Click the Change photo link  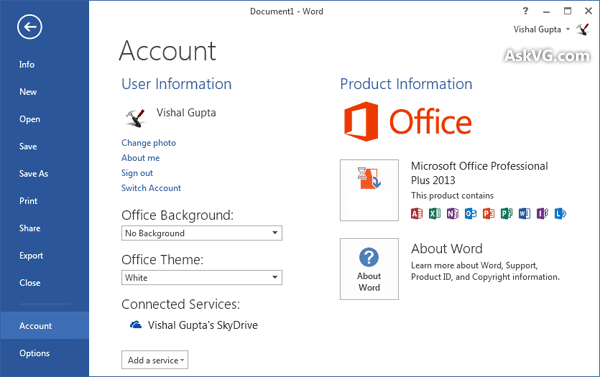pos(149,143)
